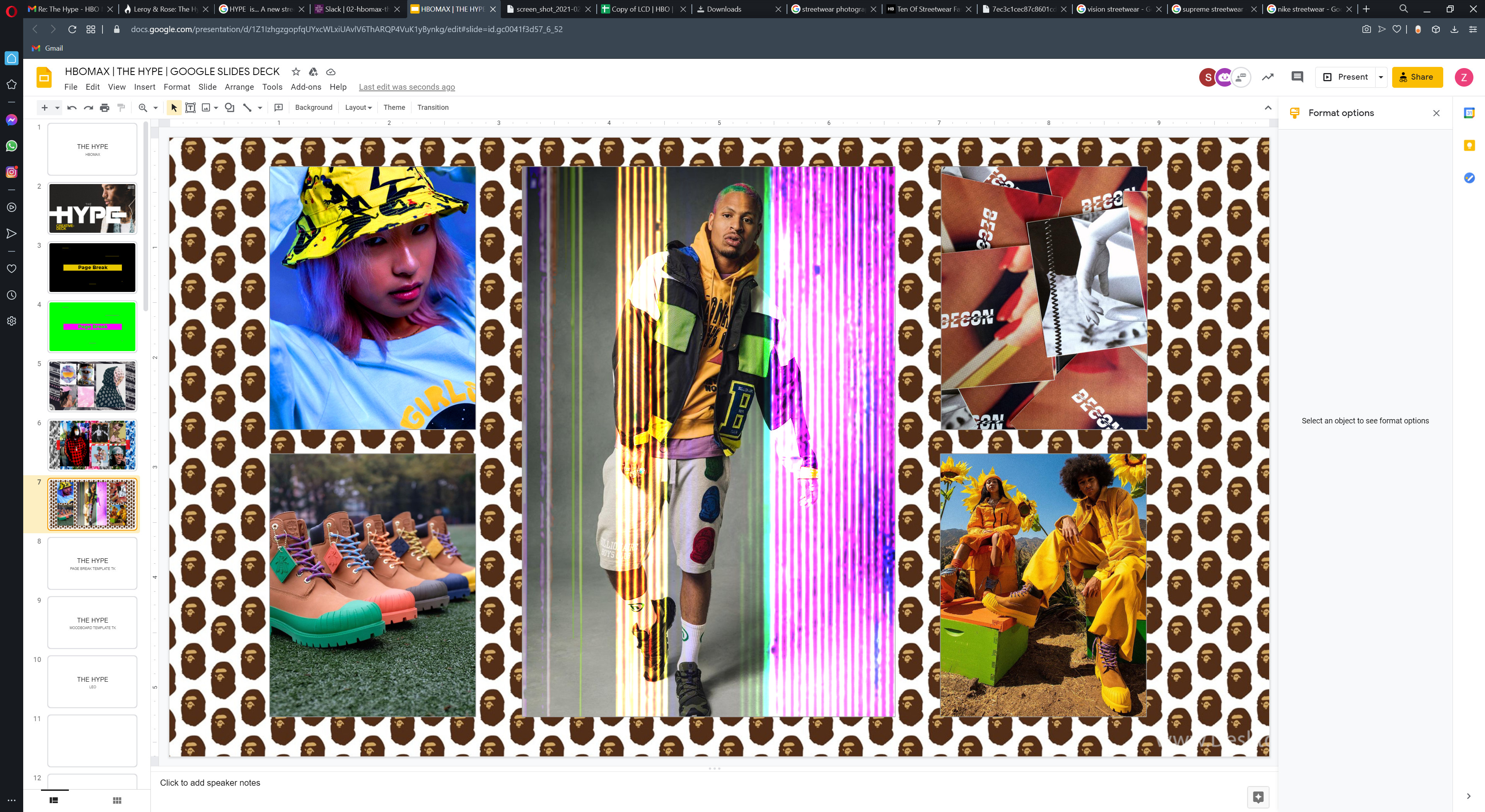Switch to filmstrip view
The image size is (1485, 812).
pyautogui.click(x=54, y=800)
